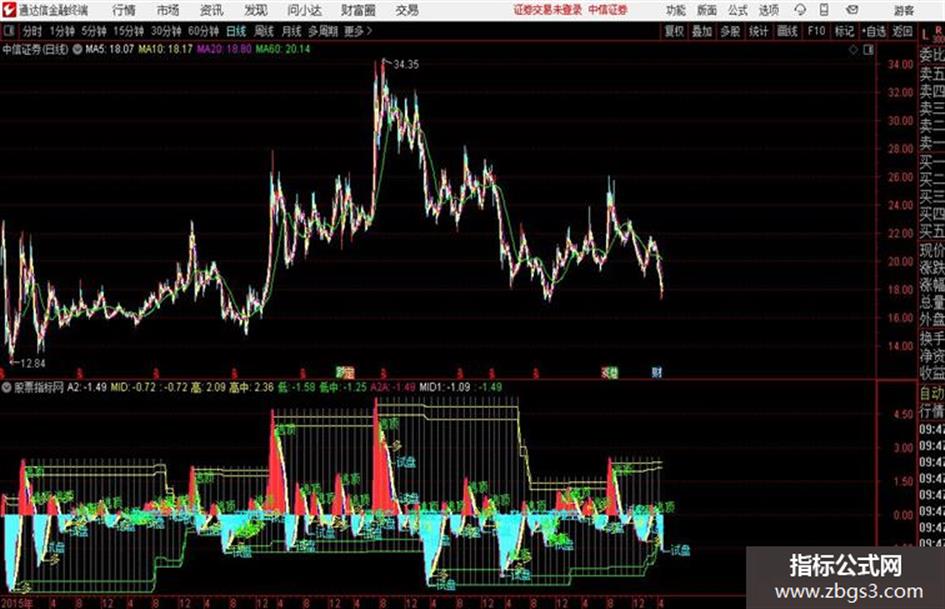Click the diamond icon at chart top-right
The width and height of the screenshot is (945, 609).
(x=853, y=49)
